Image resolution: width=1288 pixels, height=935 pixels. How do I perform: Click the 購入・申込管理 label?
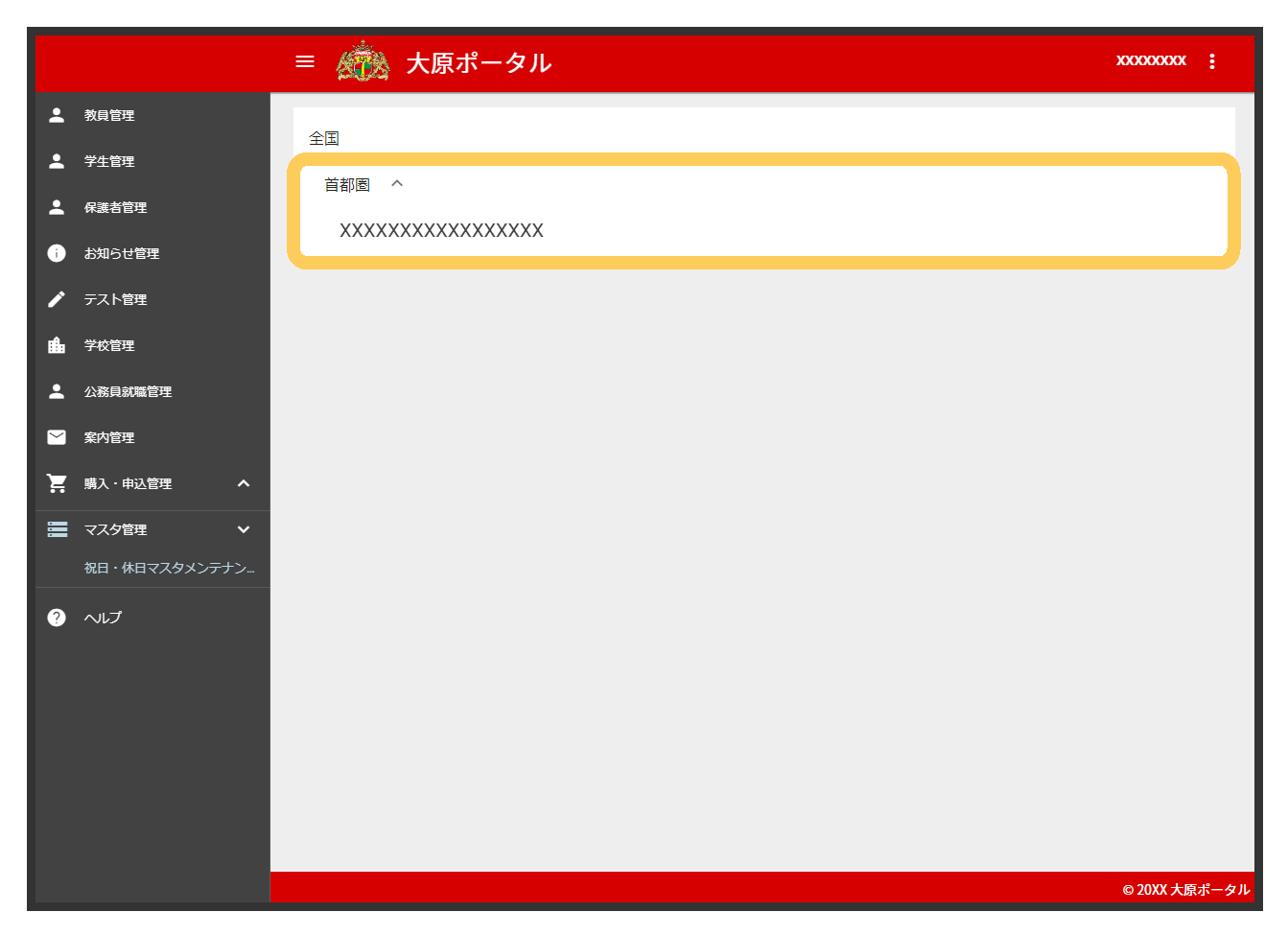click(128, 483)
